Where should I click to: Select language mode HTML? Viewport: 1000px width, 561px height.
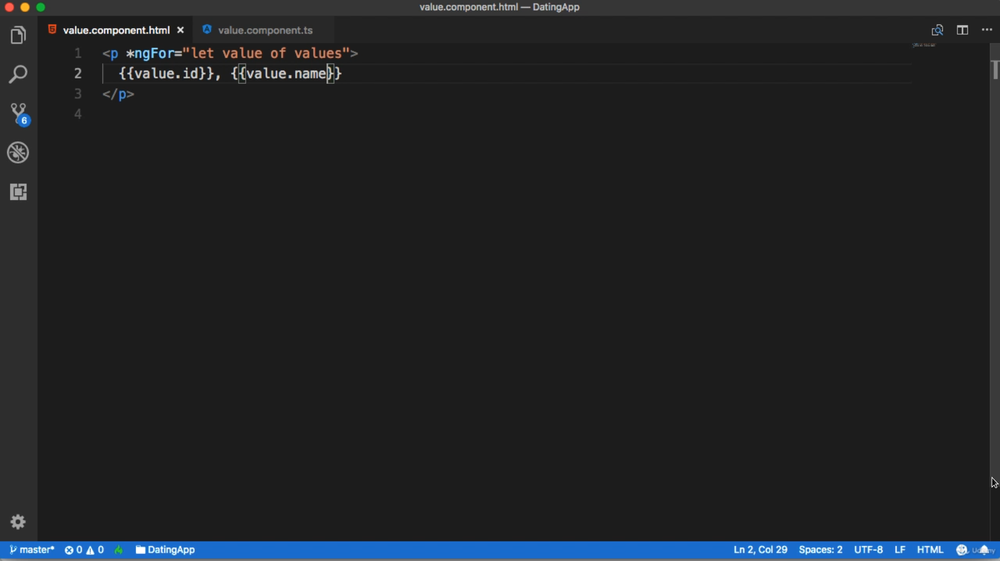[930, 550]
